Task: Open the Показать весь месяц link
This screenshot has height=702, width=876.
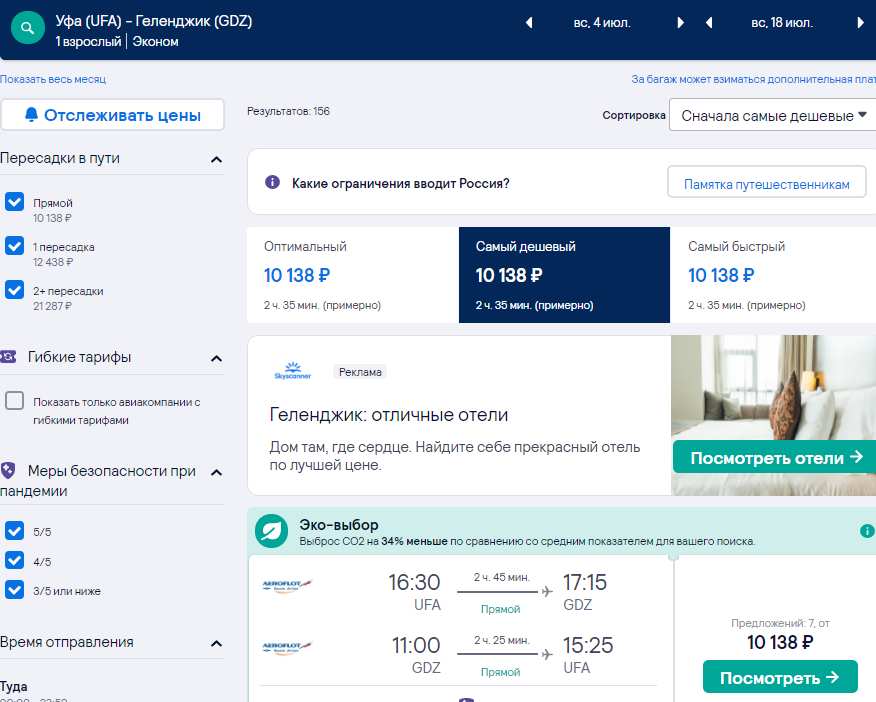Action: click(x=53, y=79)
